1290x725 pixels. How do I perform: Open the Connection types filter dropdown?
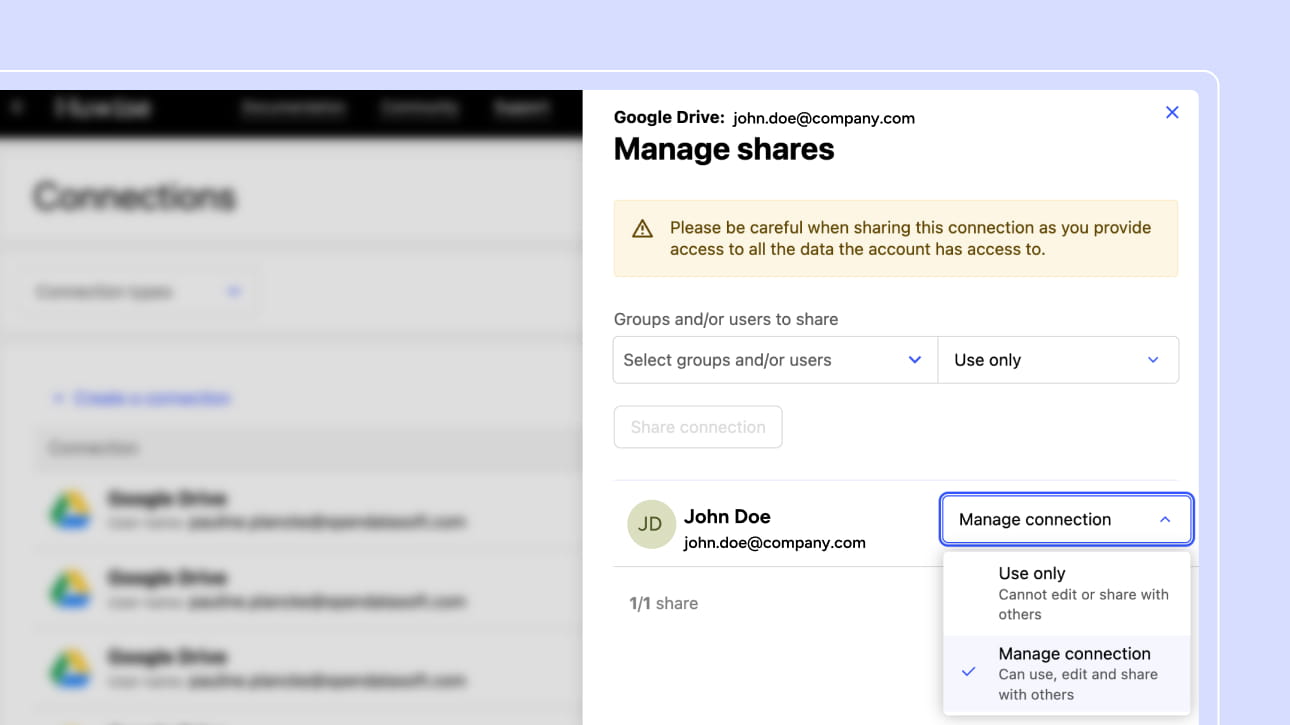138,292
